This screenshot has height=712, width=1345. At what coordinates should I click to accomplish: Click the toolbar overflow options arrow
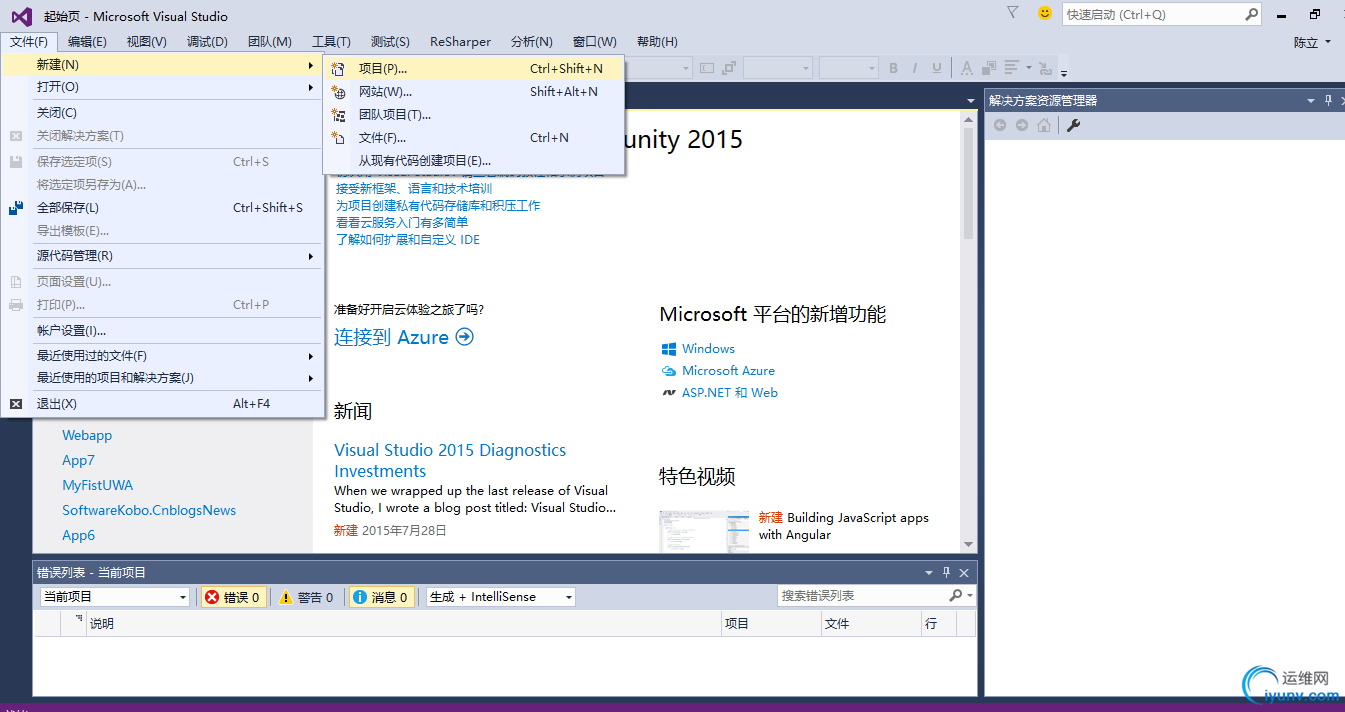1064,72
